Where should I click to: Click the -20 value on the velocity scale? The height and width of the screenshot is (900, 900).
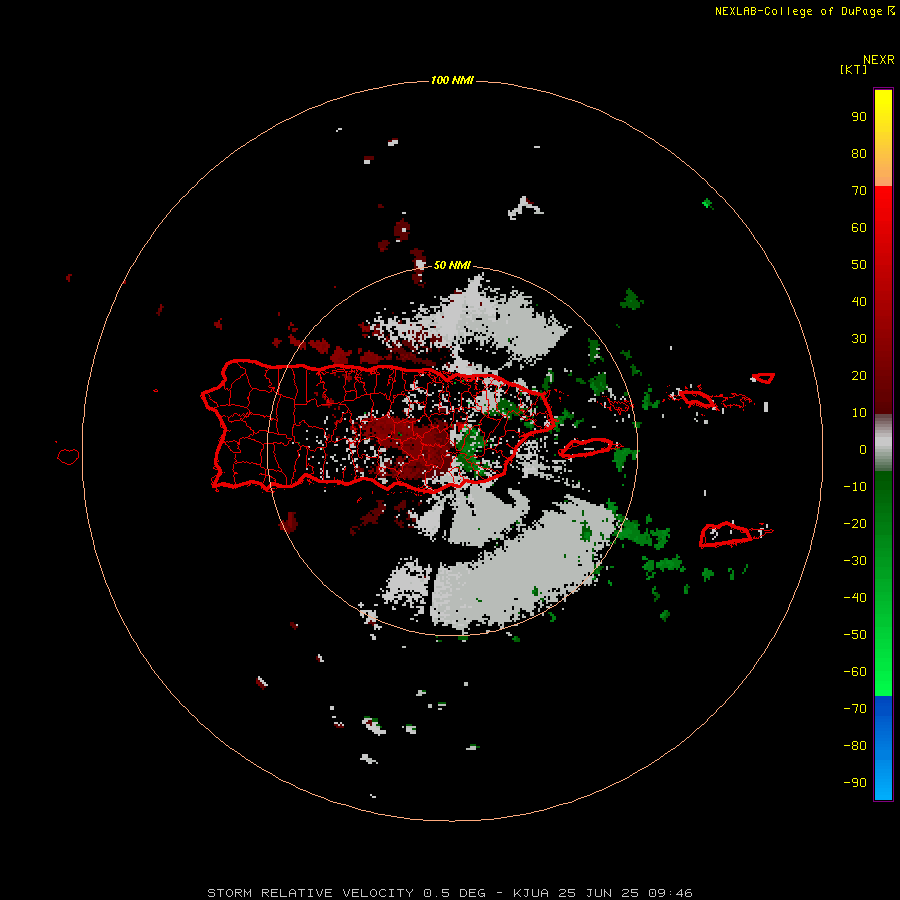point(855,523)
